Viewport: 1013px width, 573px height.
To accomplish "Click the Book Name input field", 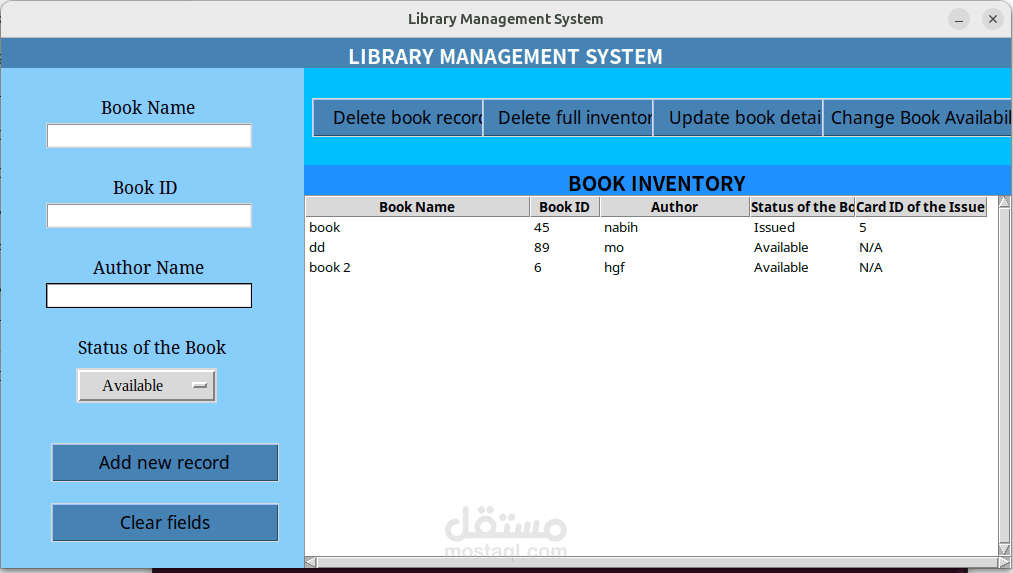I will tap(149, 136).
